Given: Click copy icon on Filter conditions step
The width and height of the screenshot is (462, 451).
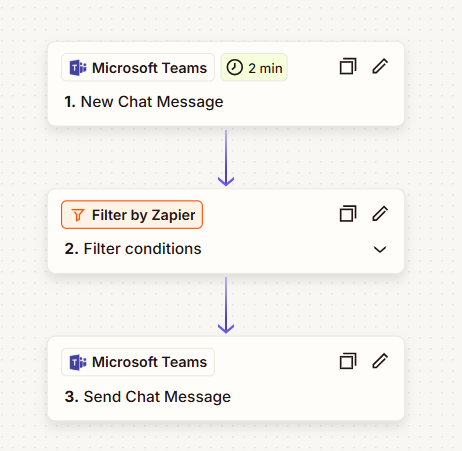Looking at the screenshot, I should (348, 213).
